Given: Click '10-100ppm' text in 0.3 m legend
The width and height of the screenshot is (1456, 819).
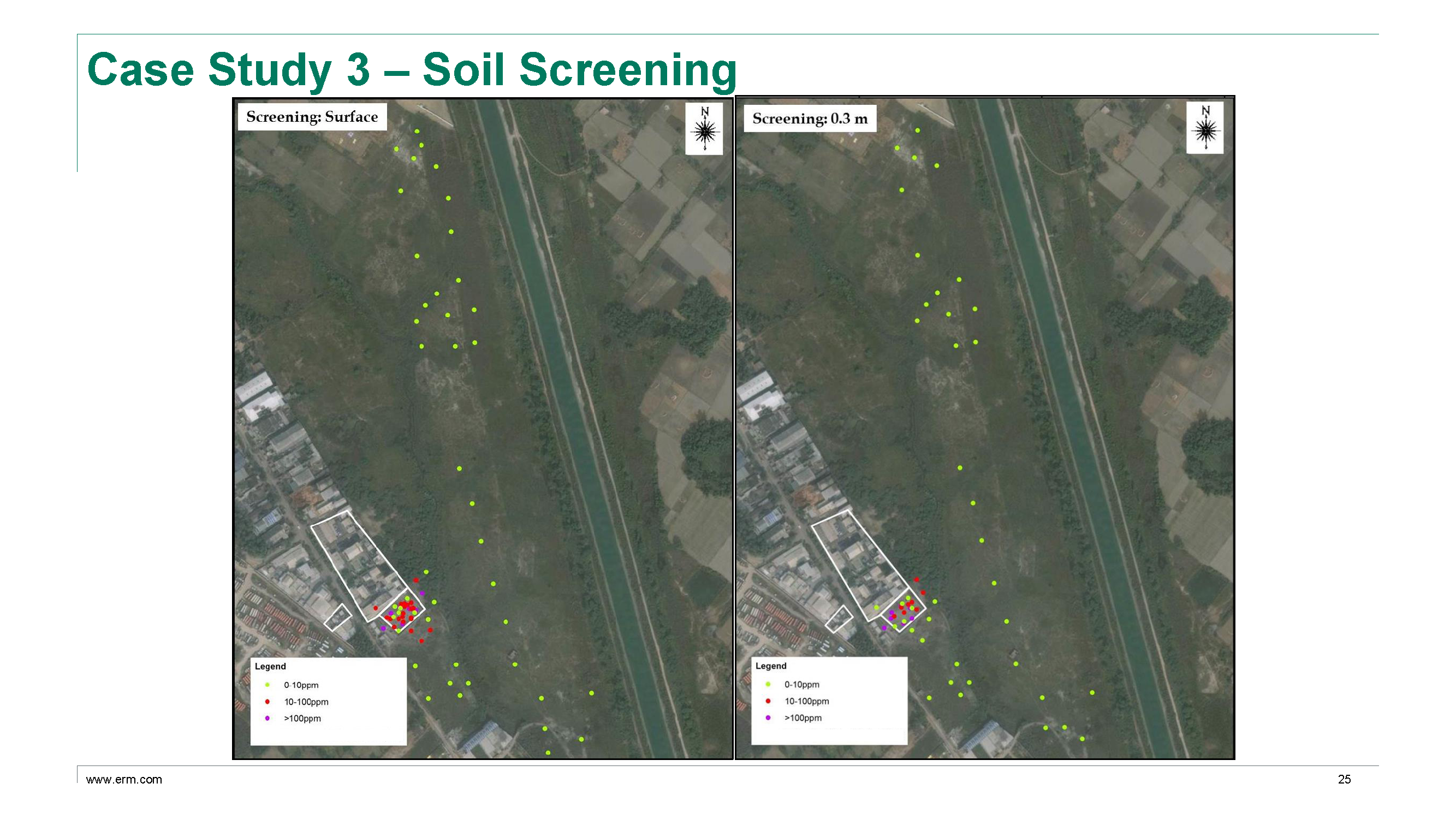Looking at the screenshot, I should [807, 702].
